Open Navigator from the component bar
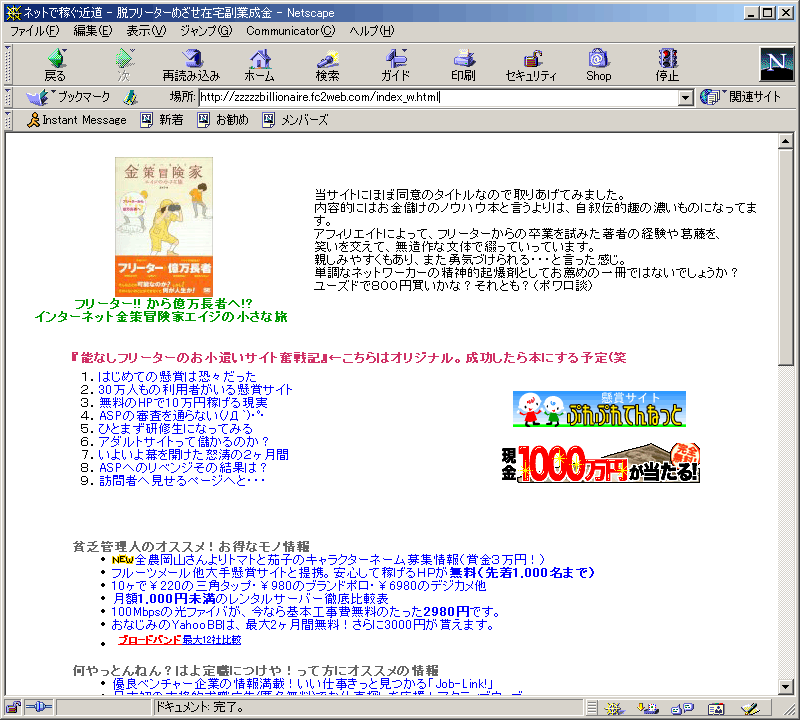800x720 pixels. point(614,708)
